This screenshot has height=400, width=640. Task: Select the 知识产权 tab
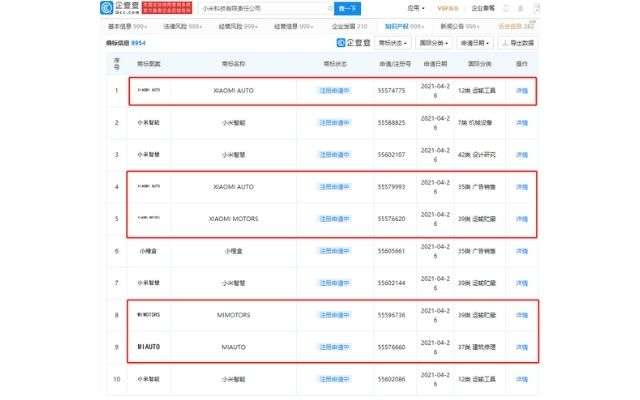(404, 27)
